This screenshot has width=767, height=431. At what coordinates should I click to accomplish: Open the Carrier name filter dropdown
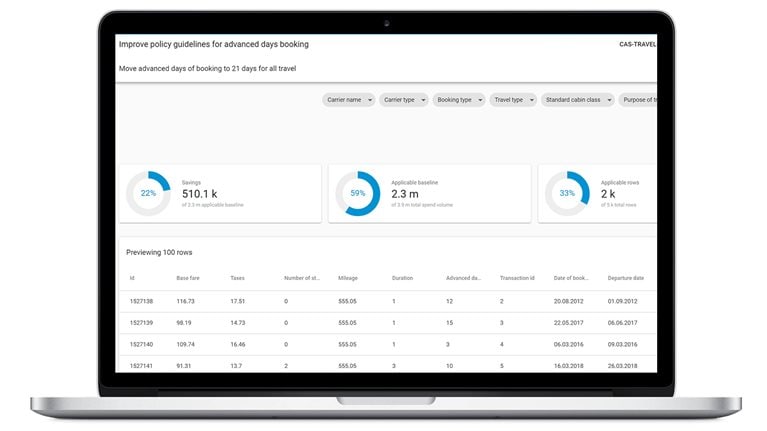(348, 100)
